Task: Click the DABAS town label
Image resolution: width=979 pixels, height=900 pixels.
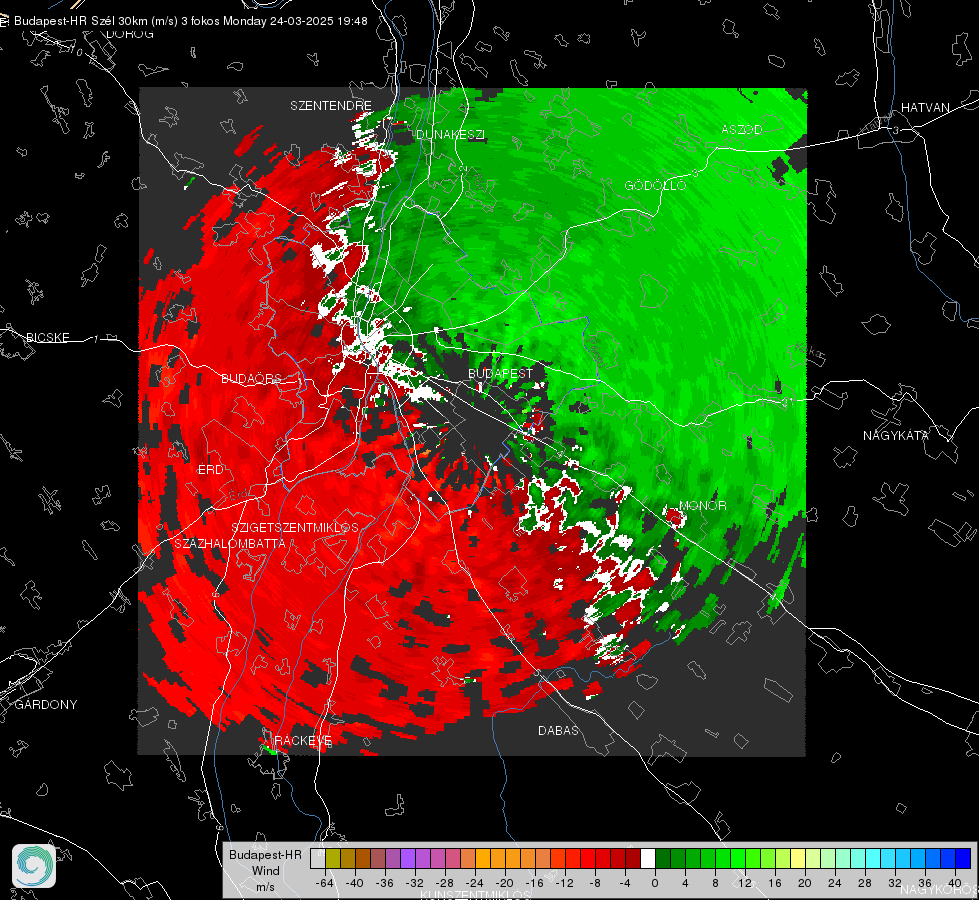Action: tap(558, 730)
